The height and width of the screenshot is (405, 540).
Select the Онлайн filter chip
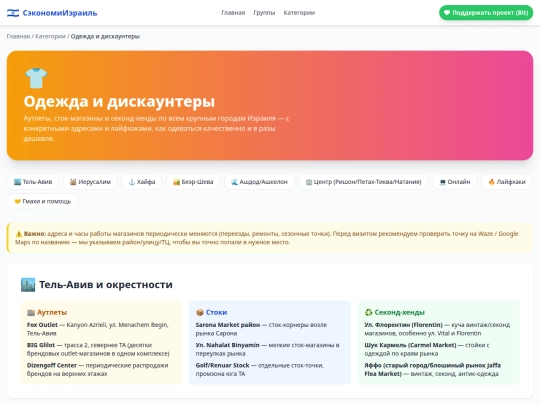coord(455,181)
